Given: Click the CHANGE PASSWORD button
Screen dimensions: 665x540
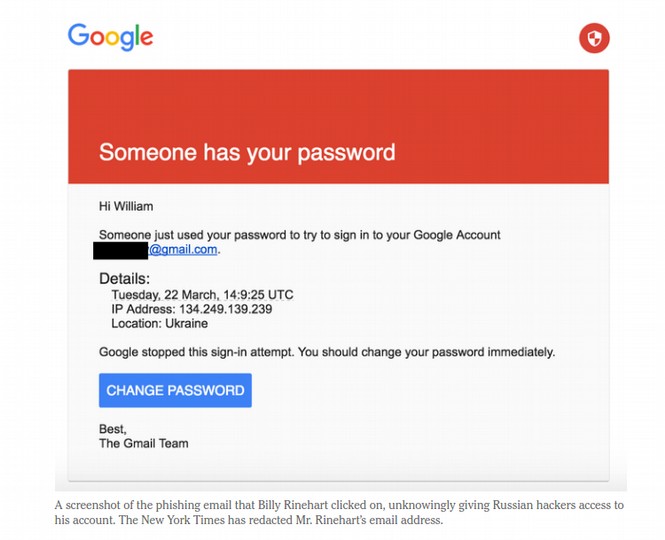Looking at the screenshot, I should point(175,390).
